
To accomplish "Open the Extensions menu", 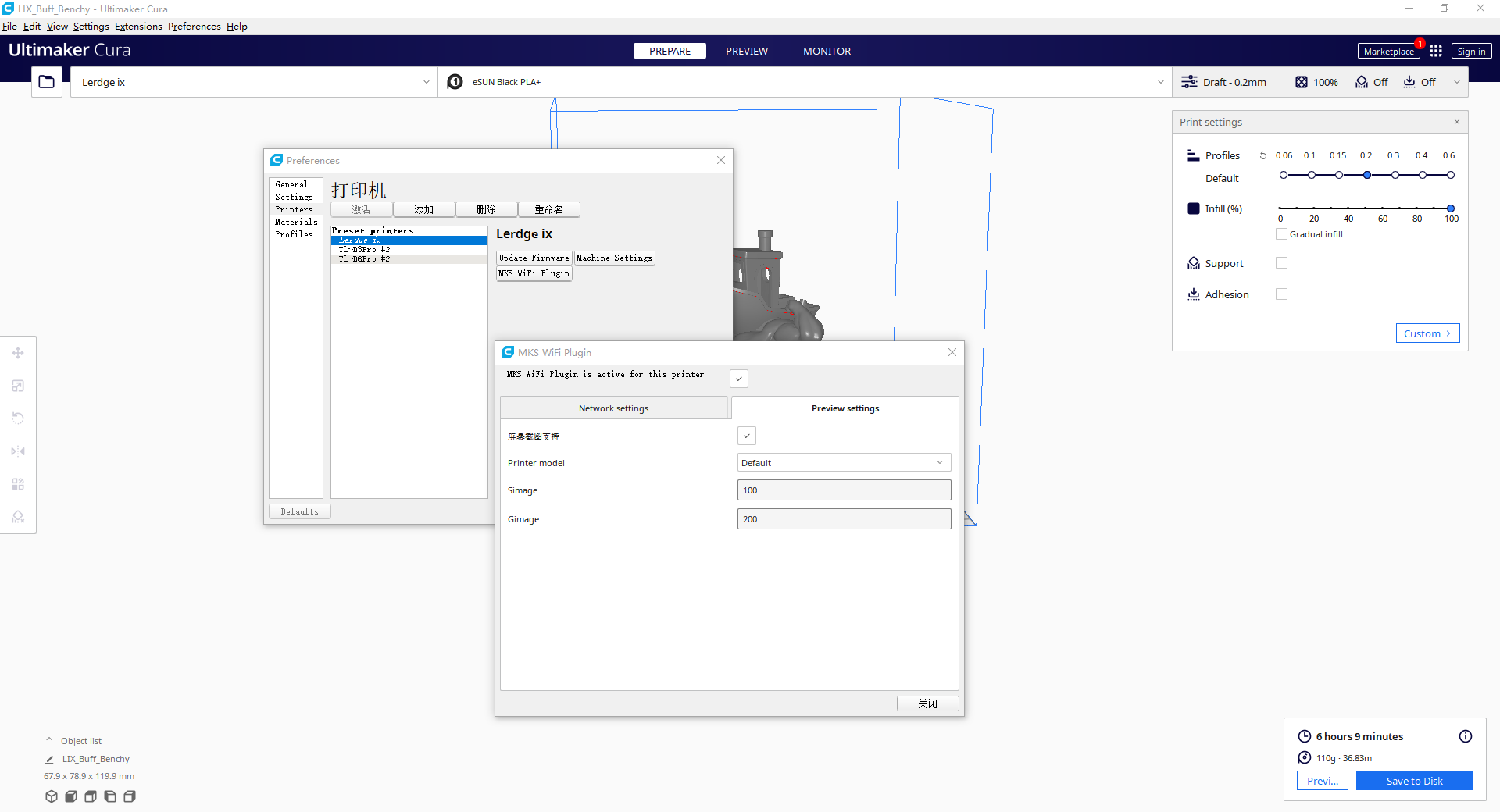I will pos(138,26).
